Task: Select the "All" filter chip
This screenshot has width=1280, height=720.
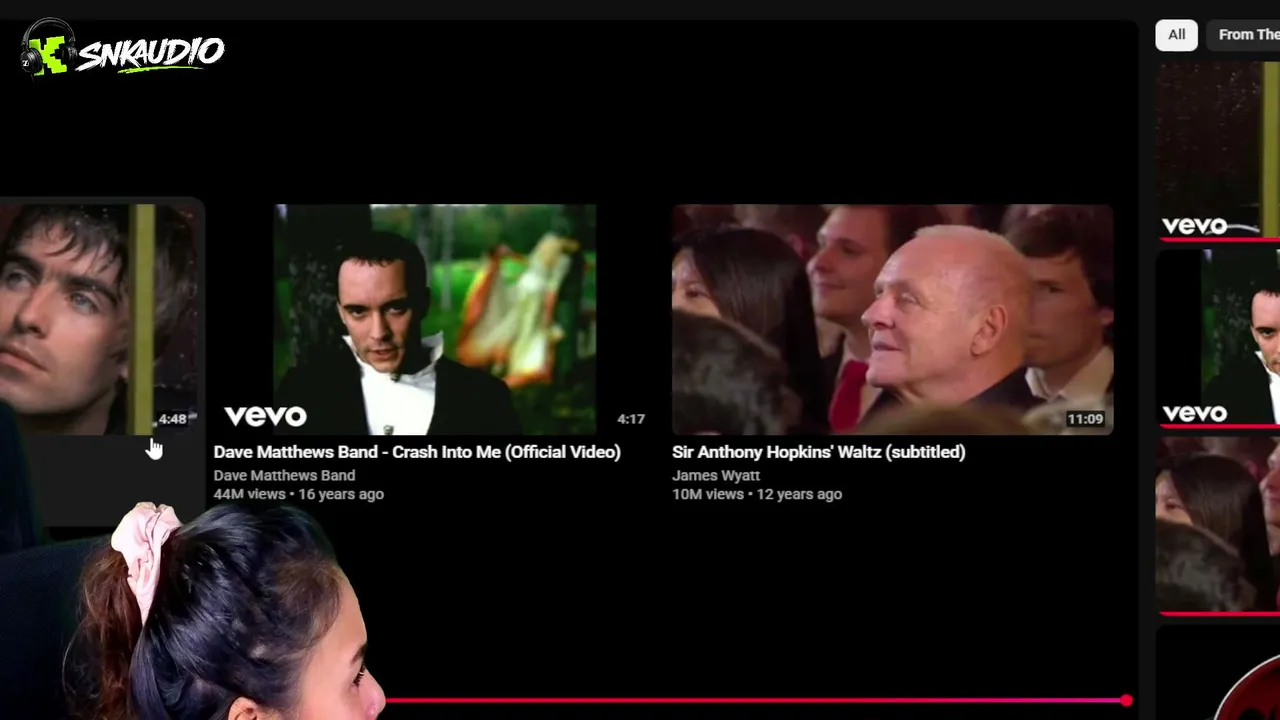Action: pos(1177,35)
